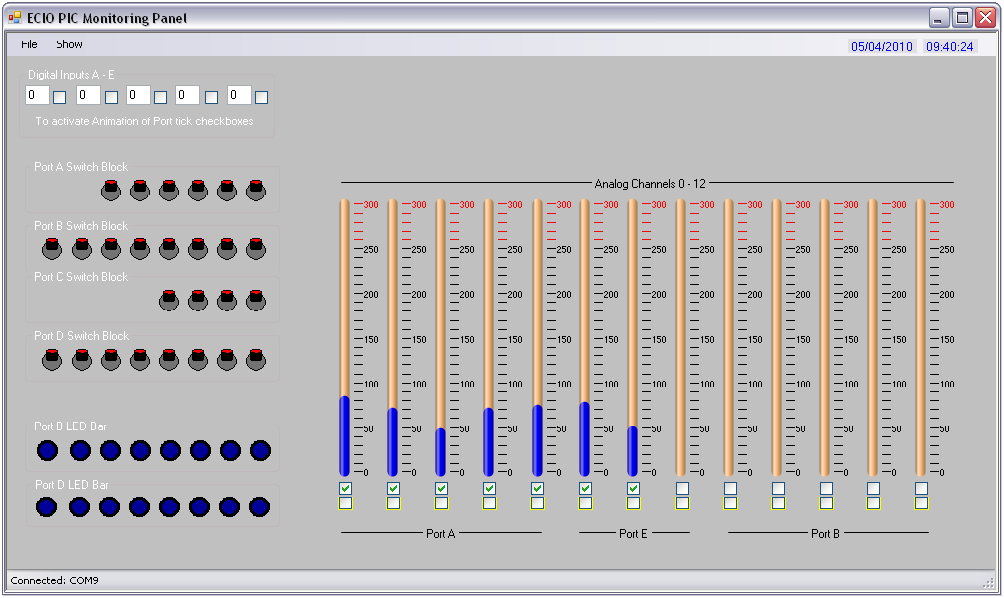
Task: Click the date 05/04/2010
Action: pyautogui.click(x=882, y=46)
